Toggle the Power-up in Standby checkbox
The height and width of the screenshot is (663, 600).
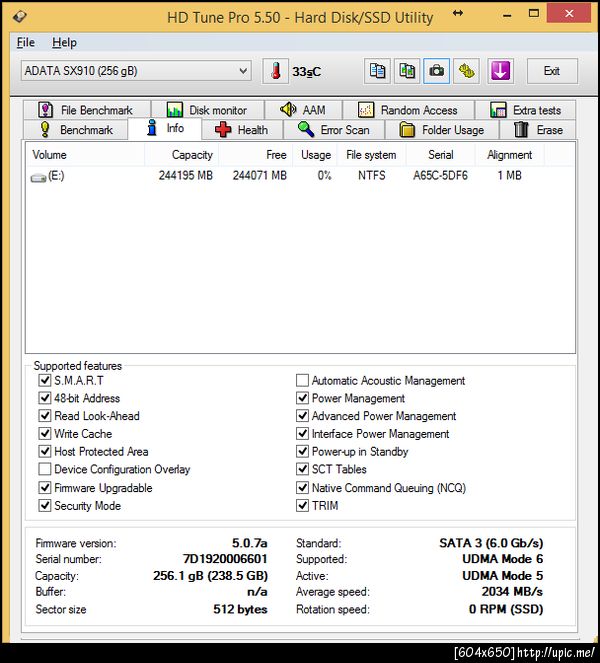[302, 451]
